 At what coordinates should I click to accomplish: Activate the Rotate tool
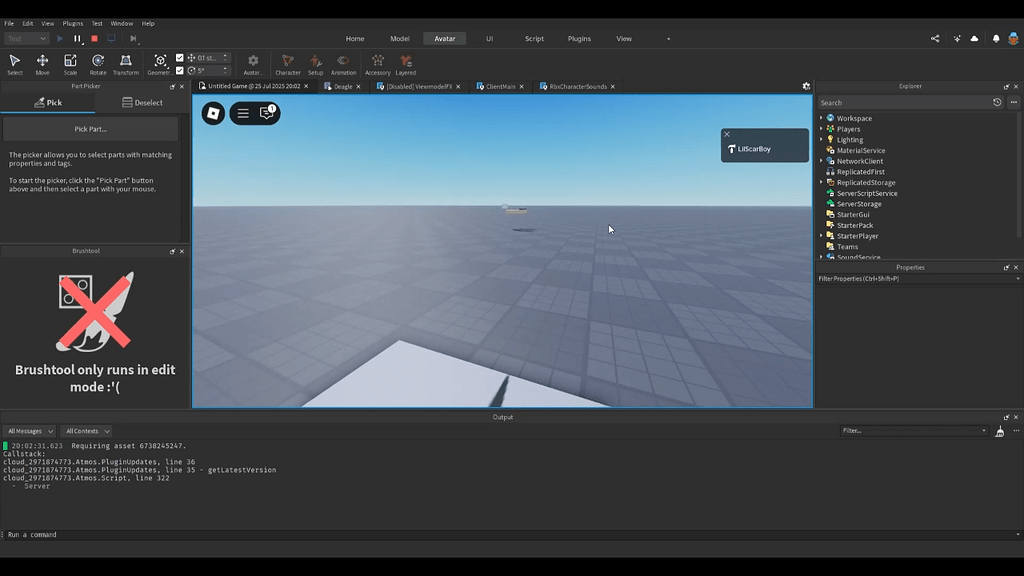[x=98, y=64]
